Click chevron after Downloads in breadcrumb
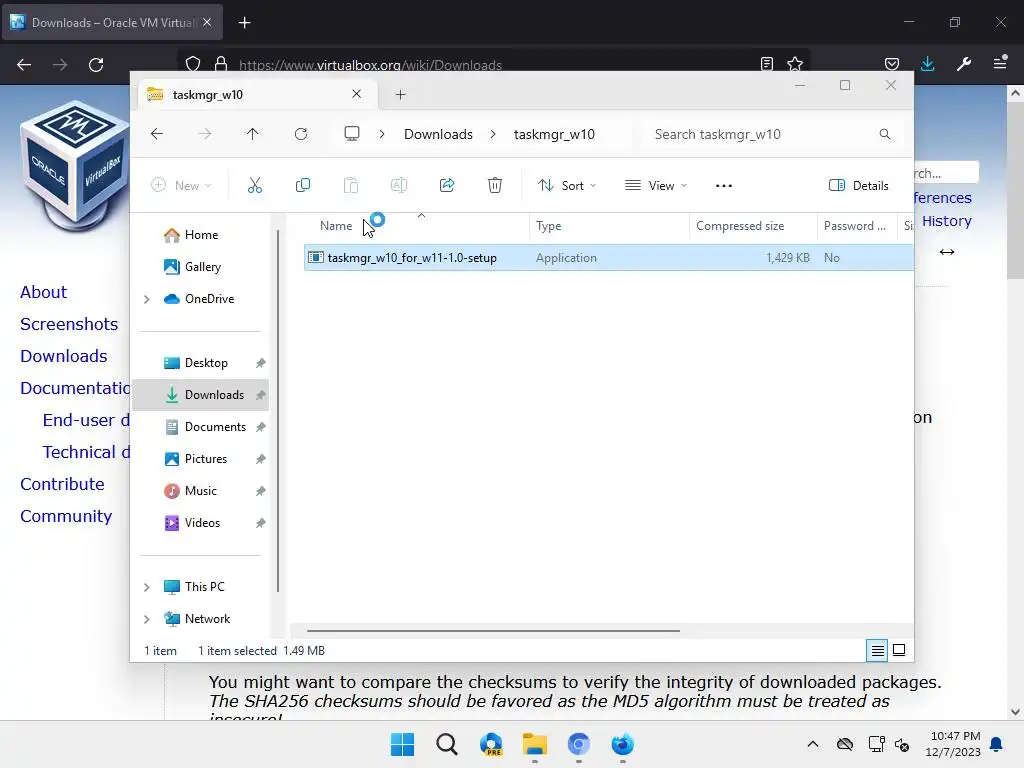Image resolution: width=1024 pixels, height=768 pixels. (x=493, y=134)
